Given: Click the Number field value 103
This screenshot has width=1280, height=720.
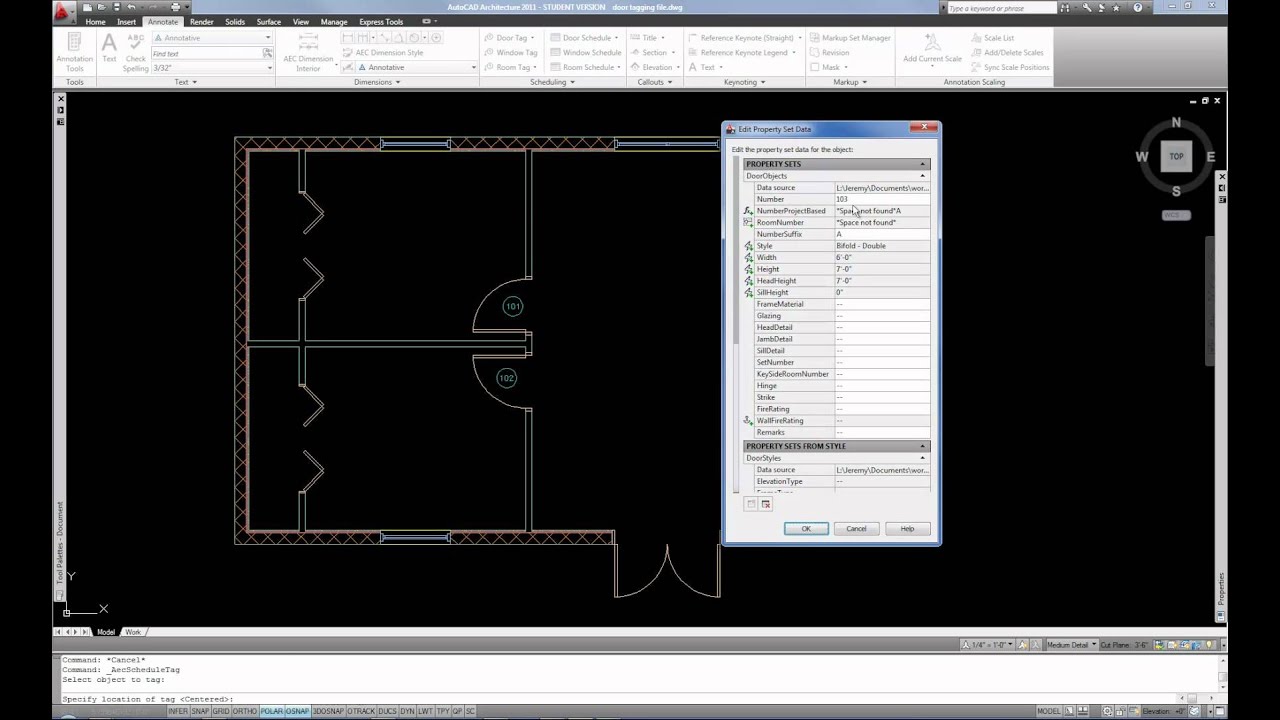Looking at the screenshot, I should tap(882, 199).
